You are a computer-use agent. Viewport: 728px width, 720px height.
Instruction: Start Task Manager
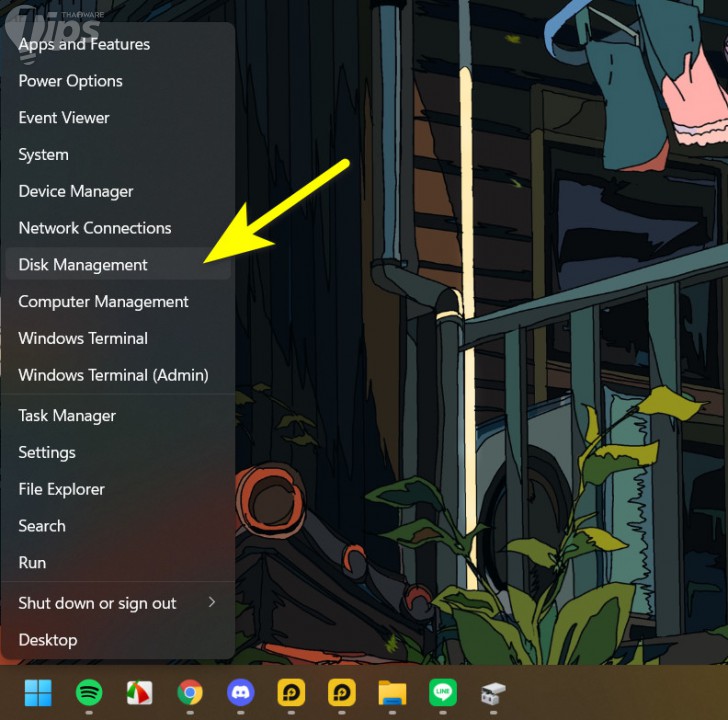[x=118, y=415]
